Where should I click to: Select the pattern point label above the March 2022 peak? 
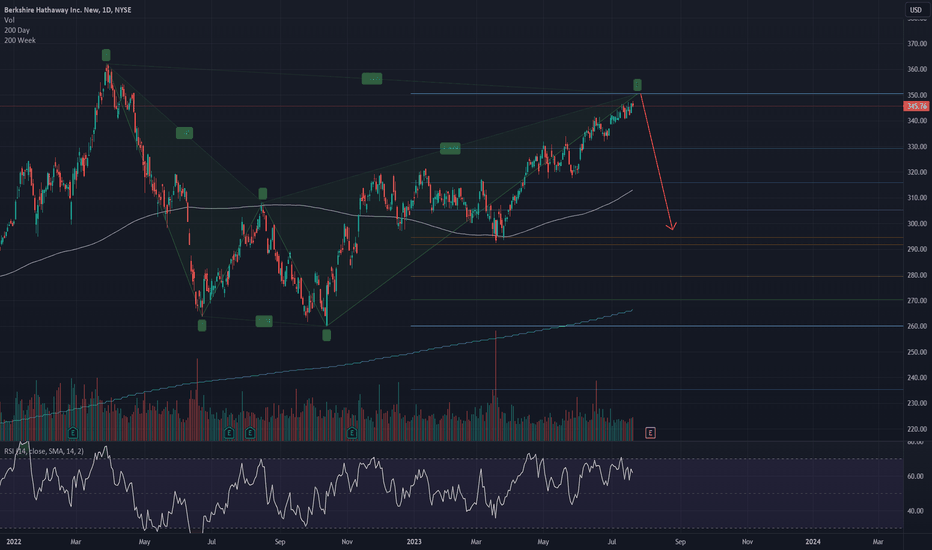106,55
